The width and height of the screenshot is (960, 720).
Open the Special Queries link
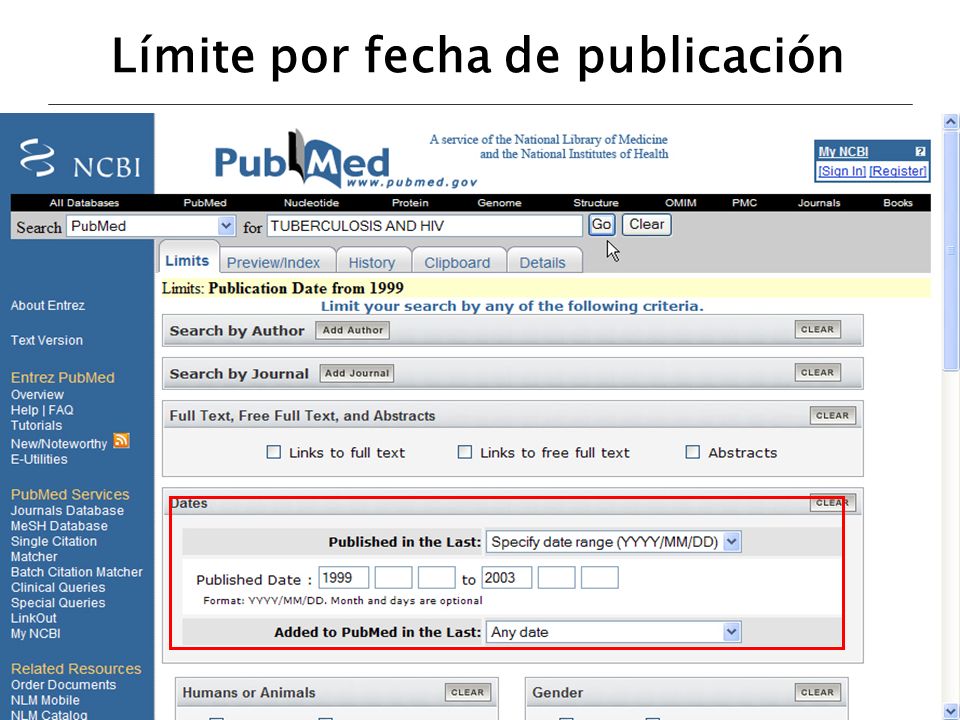(58, 603)
